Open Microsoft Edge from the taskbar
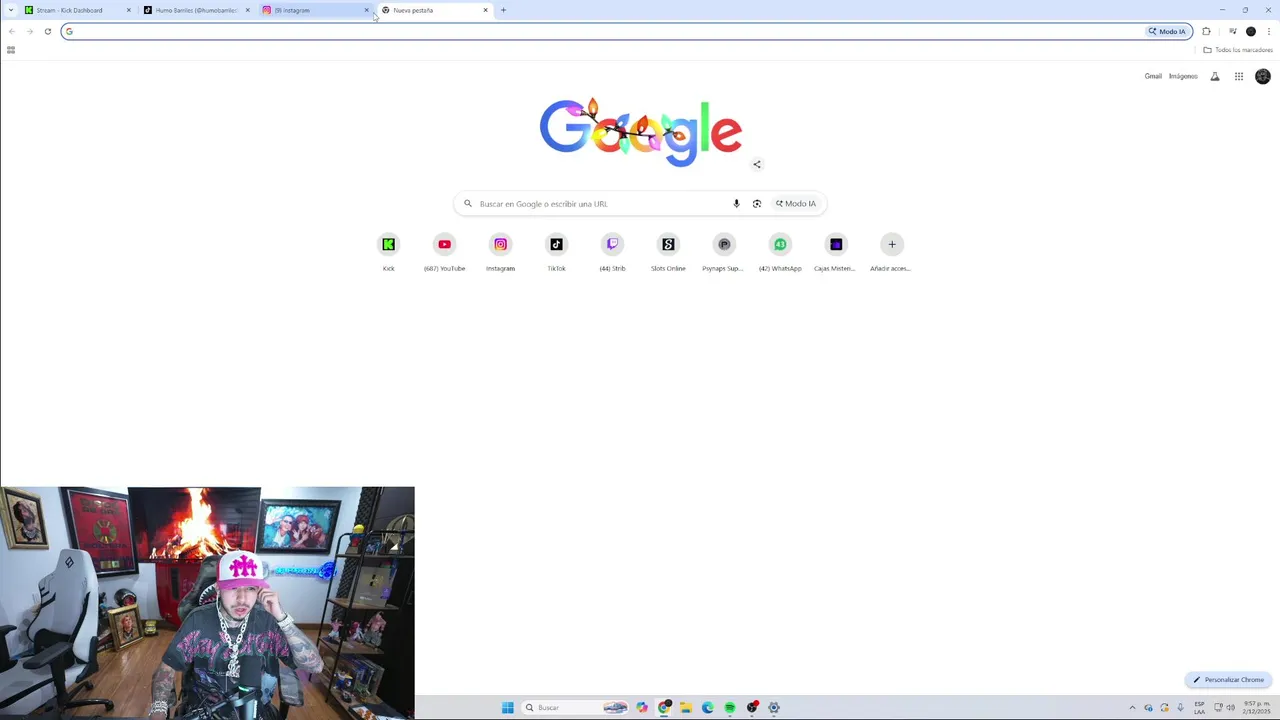The height and width of the screenshot is (720, 1280). click(x=707, y=708)
